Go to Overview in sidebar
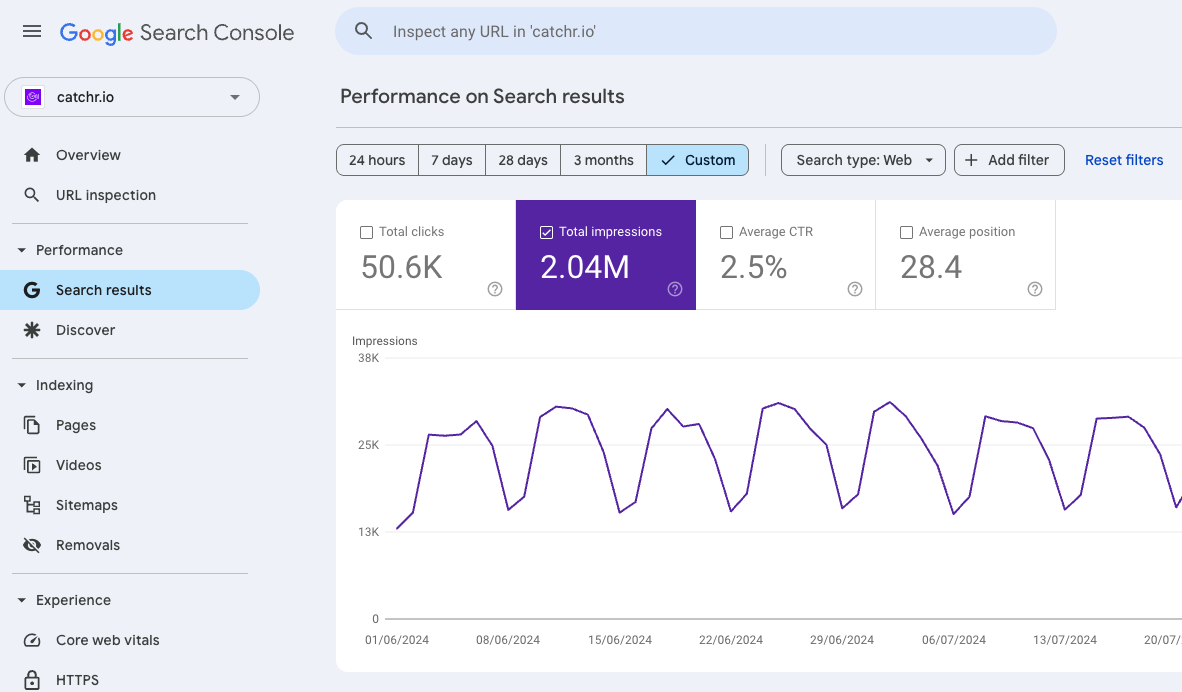Screen dimensions: 1182x692 (130, 155)
